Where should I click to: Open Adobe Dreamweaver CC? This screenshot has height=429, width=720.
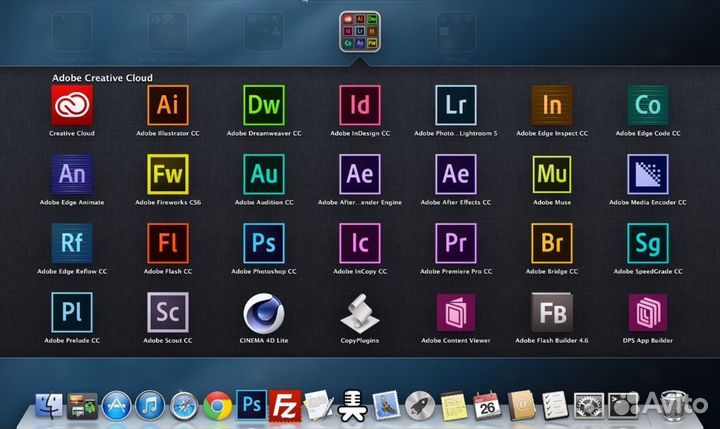pyautogui.click(x=264, y=105)
